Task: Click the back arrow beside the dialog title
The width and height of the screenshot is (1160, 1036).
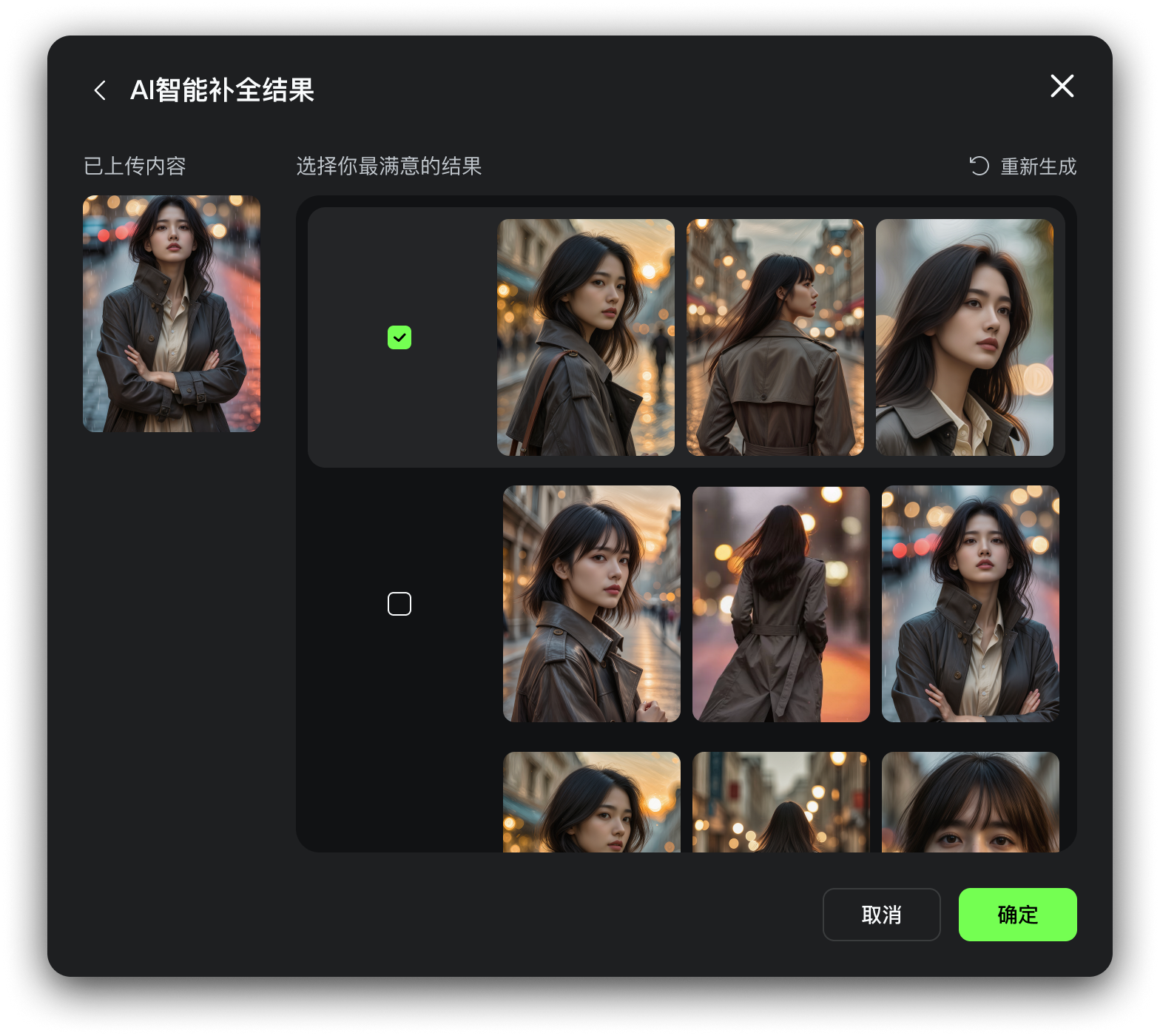Action: coord(100,90)
